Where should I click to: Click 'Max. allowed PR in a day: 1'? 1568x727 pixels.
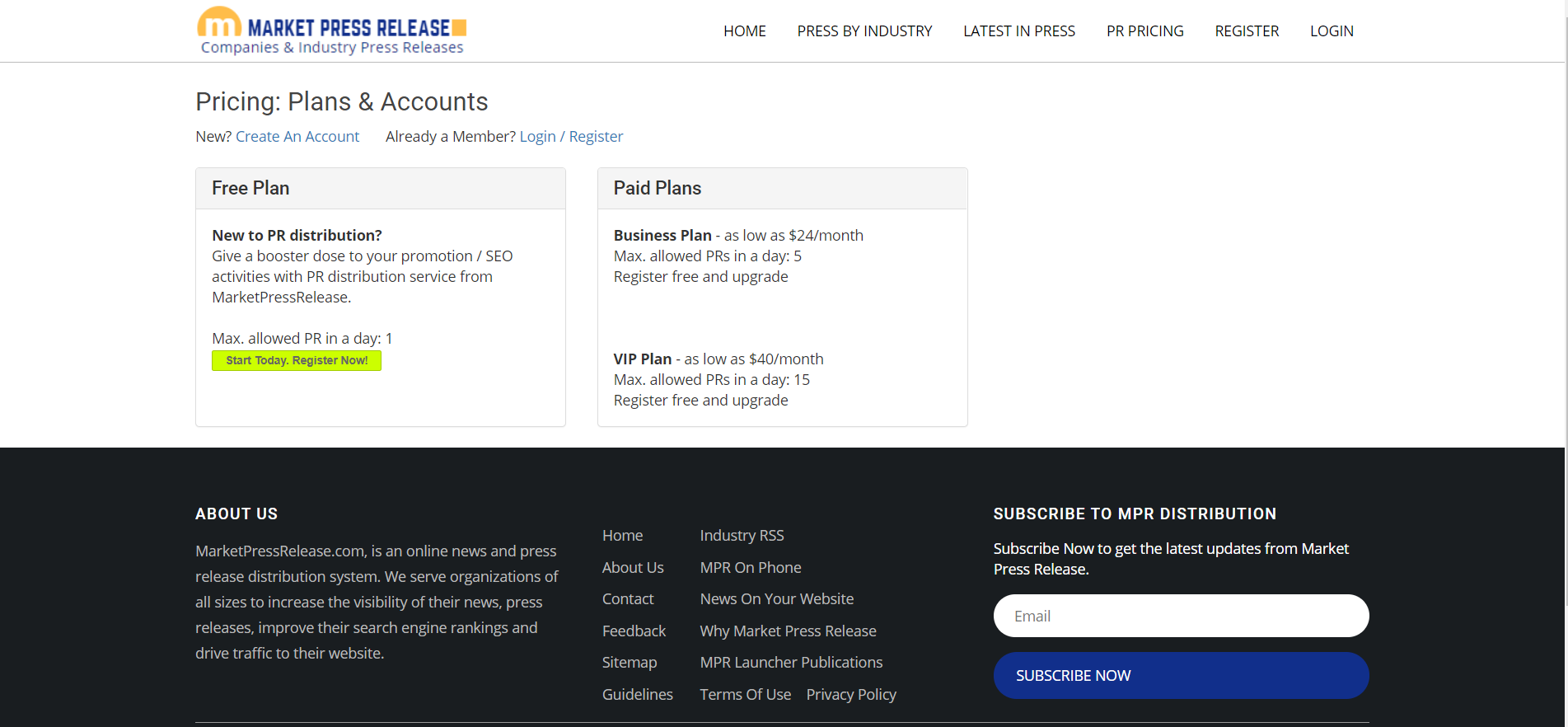(302, 339)
